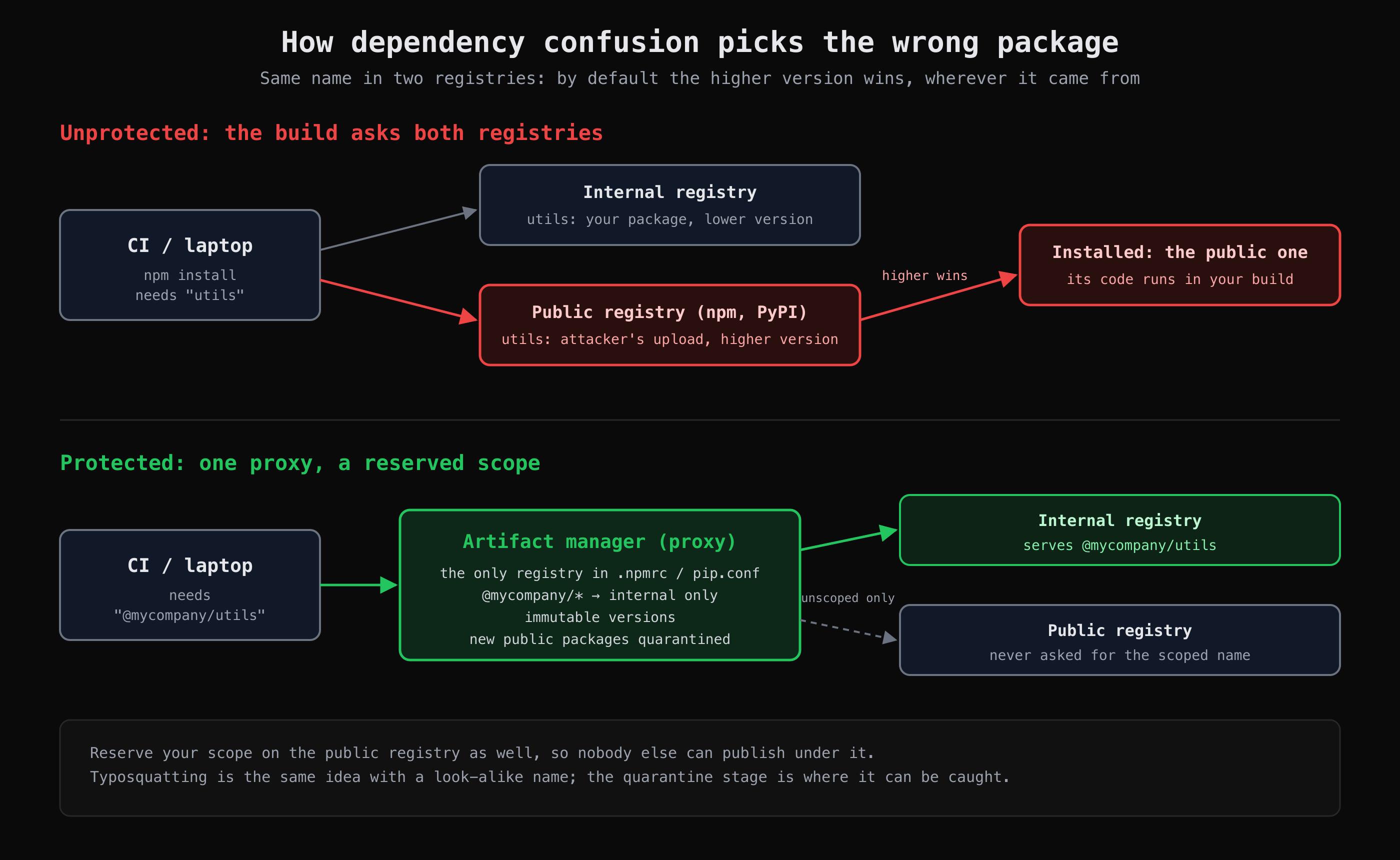The image size is (1400, 860).
Task: Click the red heading 'Unprotected: the build asks both registries'
Action: click(x=331, y=132)
